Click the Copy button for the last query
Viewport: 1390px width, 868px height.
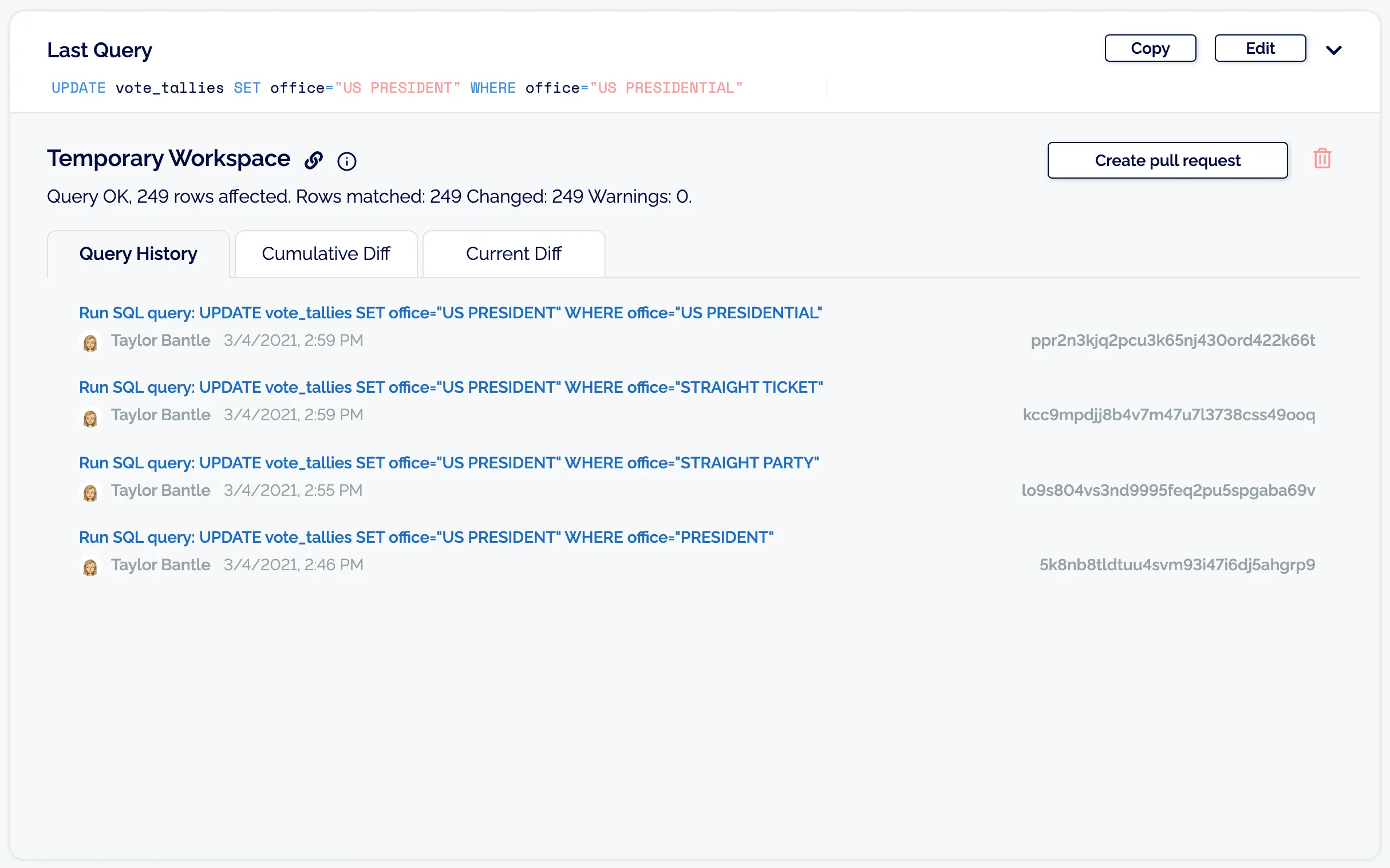1150,48
